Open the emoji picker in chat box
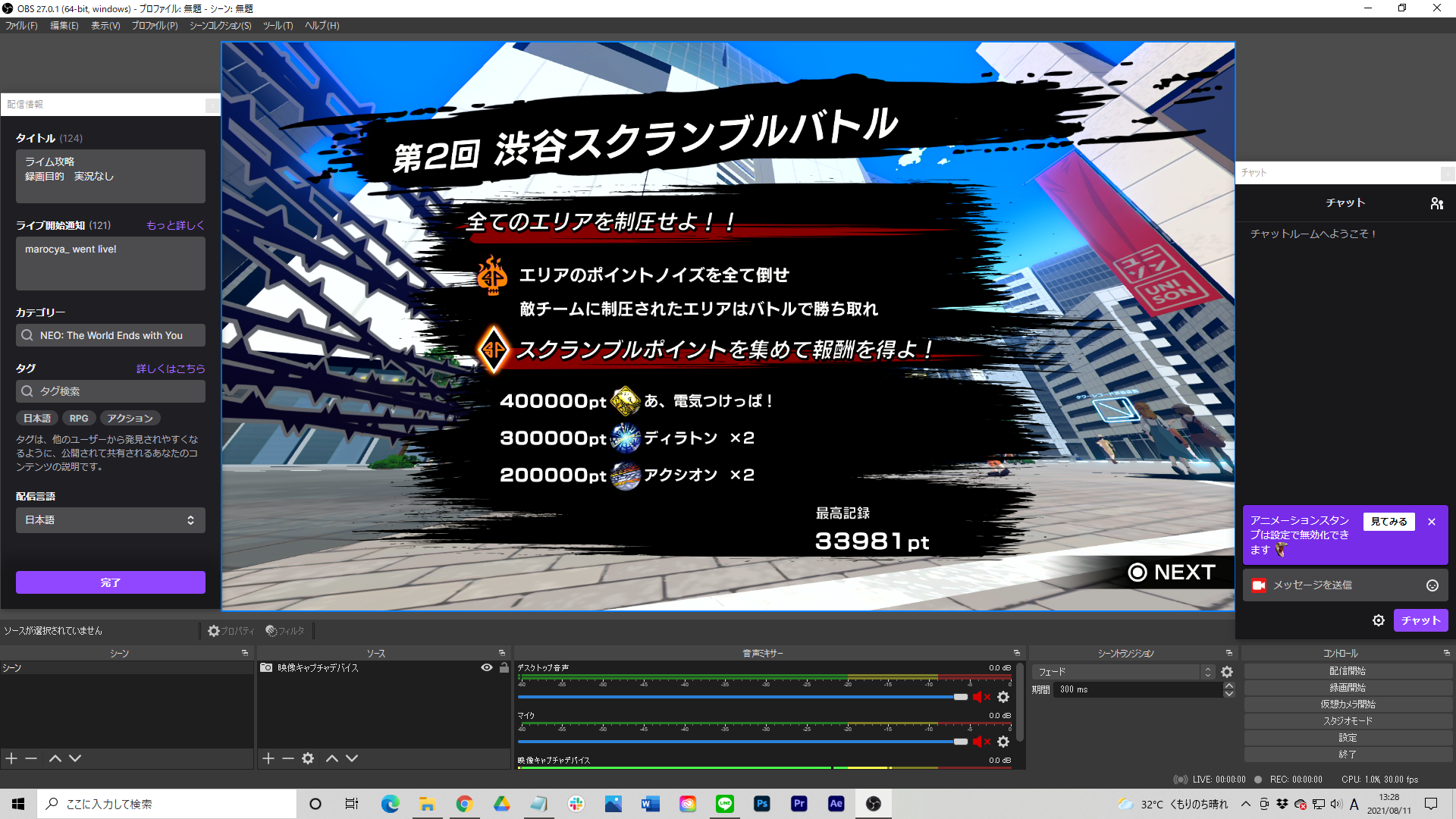The image size is (1456, 819). point(1432,585)
